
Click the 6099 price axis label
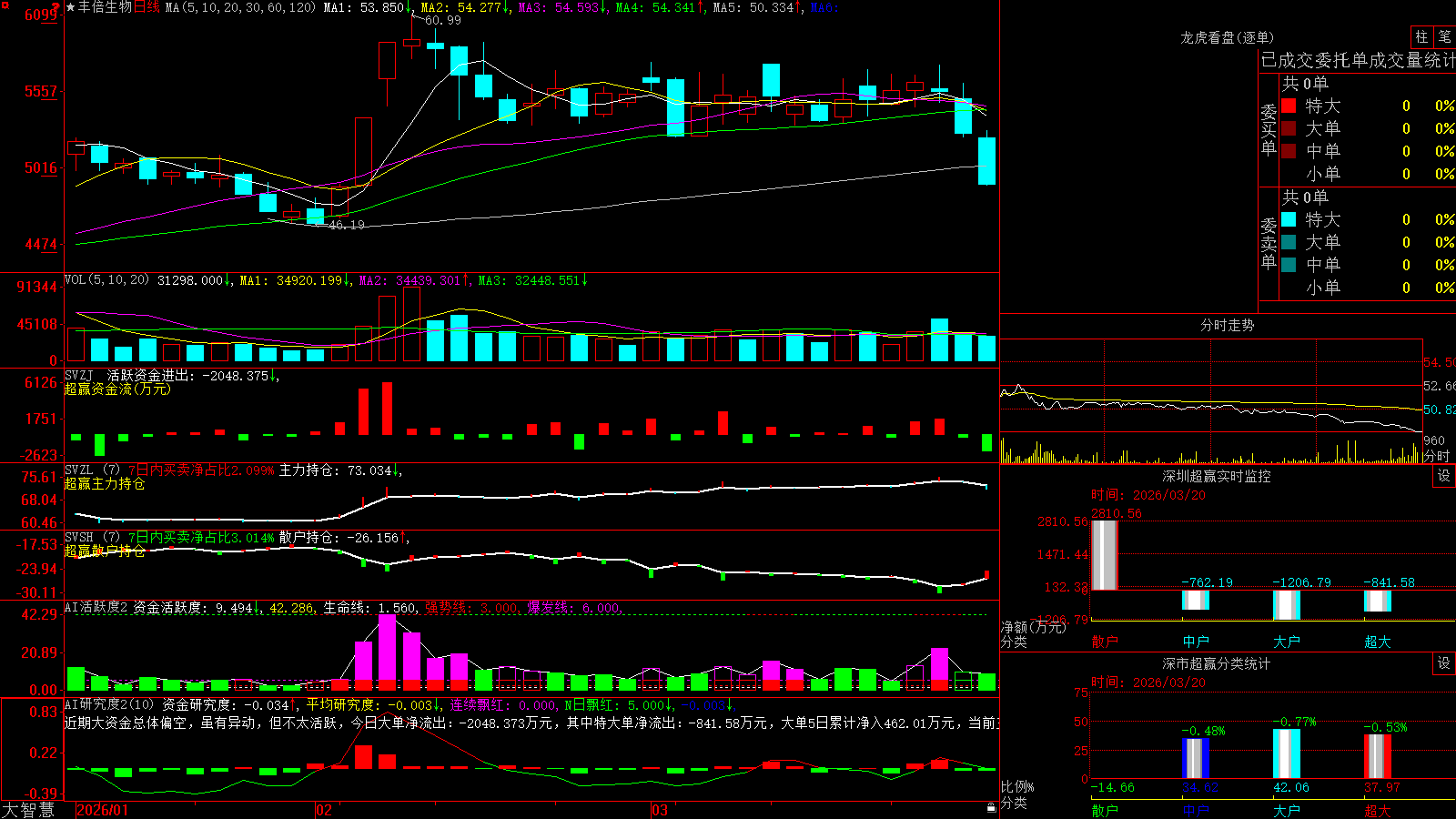(40, 15)
